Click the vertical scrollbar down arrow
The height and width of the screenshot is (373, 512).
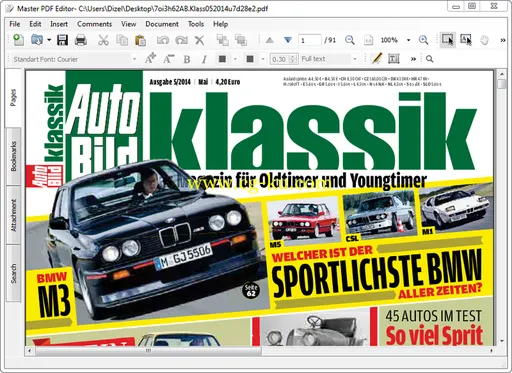pyautogui.click(x=501, y=341)
